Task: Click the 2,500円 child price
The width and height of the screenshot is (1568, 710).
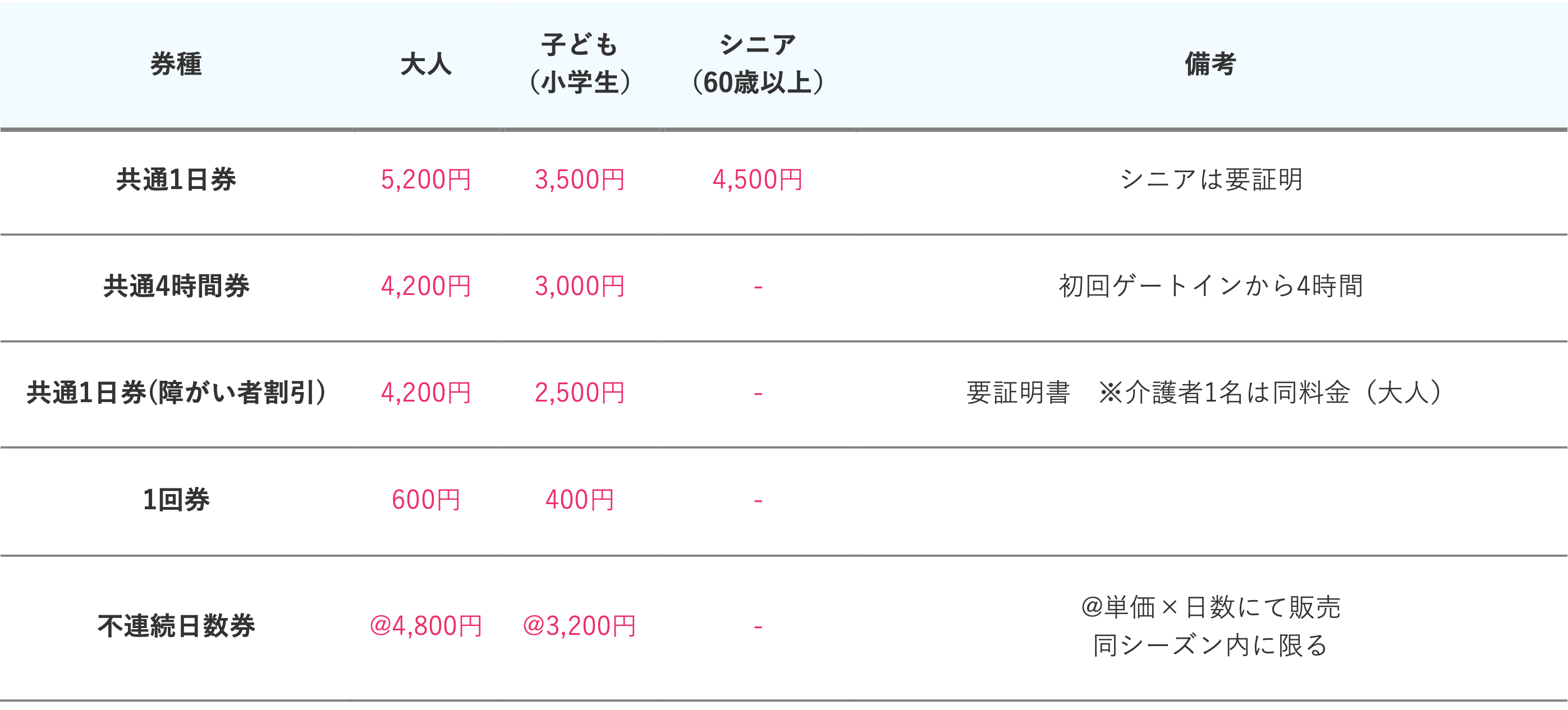Action: (x=580, y=393)
